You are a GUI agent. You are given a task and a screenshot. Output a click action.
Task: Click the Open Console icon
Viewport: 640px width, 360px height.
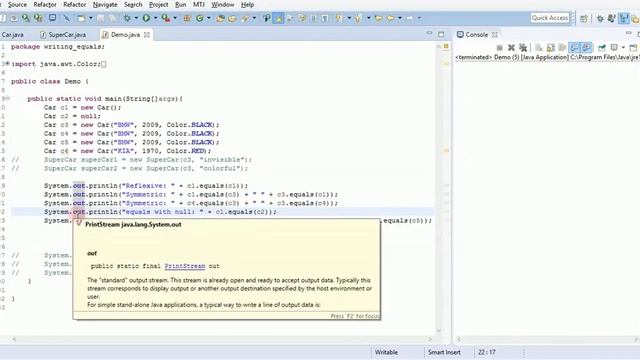click(x=633, y=48)
